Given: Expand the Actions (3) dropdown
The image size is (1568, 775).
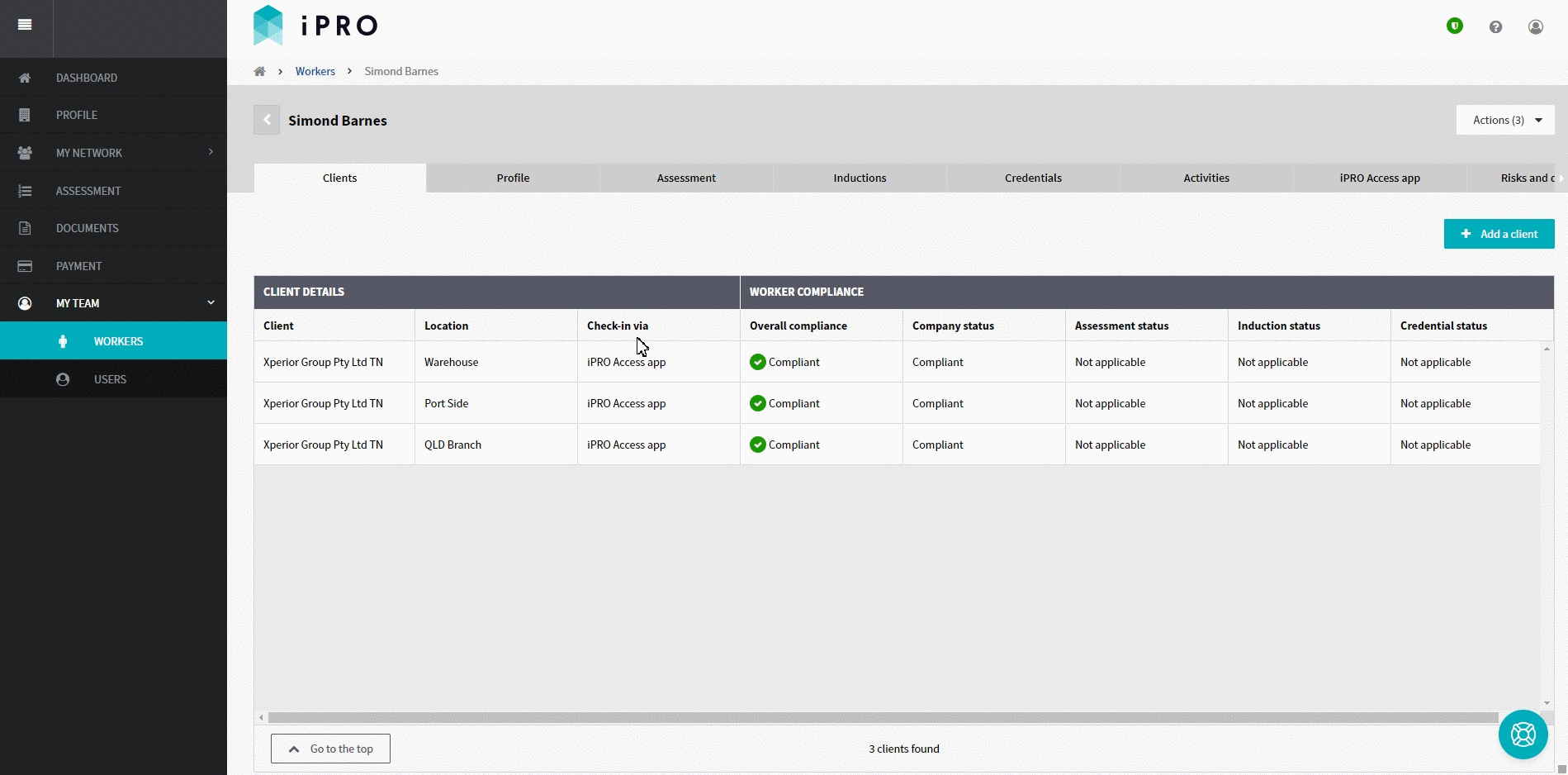Looking at the screenshot, I should tap(1505, 120).
